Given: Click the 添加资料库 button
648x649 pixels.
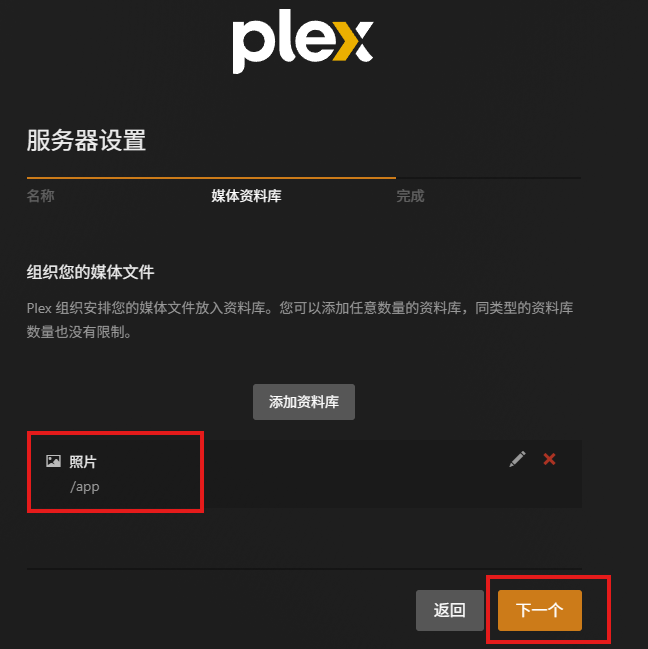Looking at the screenshot, I should point(304,402).
